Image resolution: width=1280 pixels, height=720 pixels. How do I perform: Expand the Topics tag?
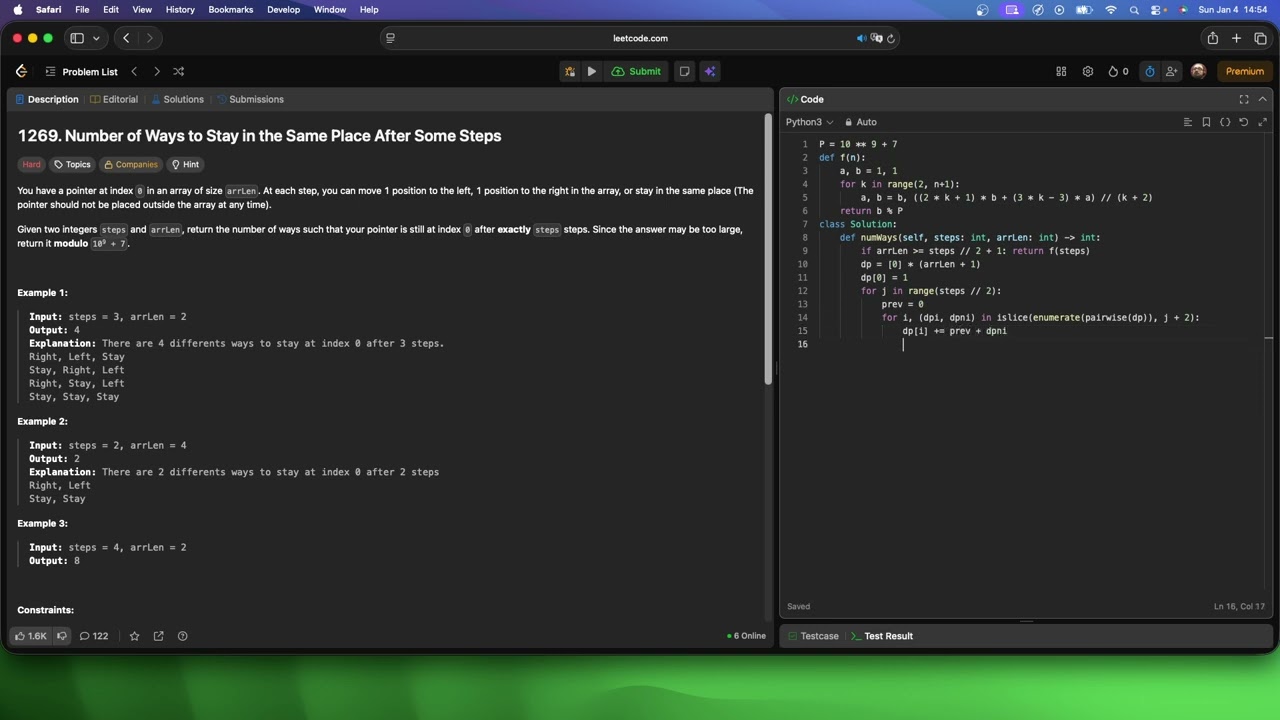coord(72,164)
